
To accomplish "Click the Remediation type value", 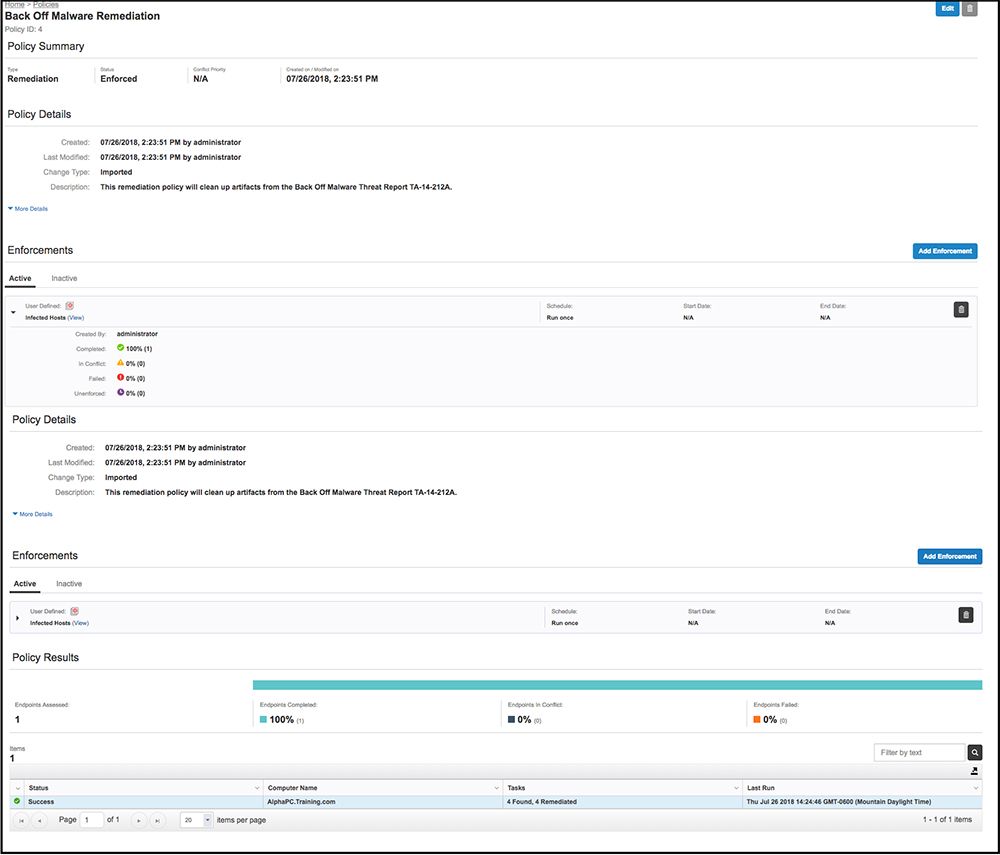I will 33,79.
